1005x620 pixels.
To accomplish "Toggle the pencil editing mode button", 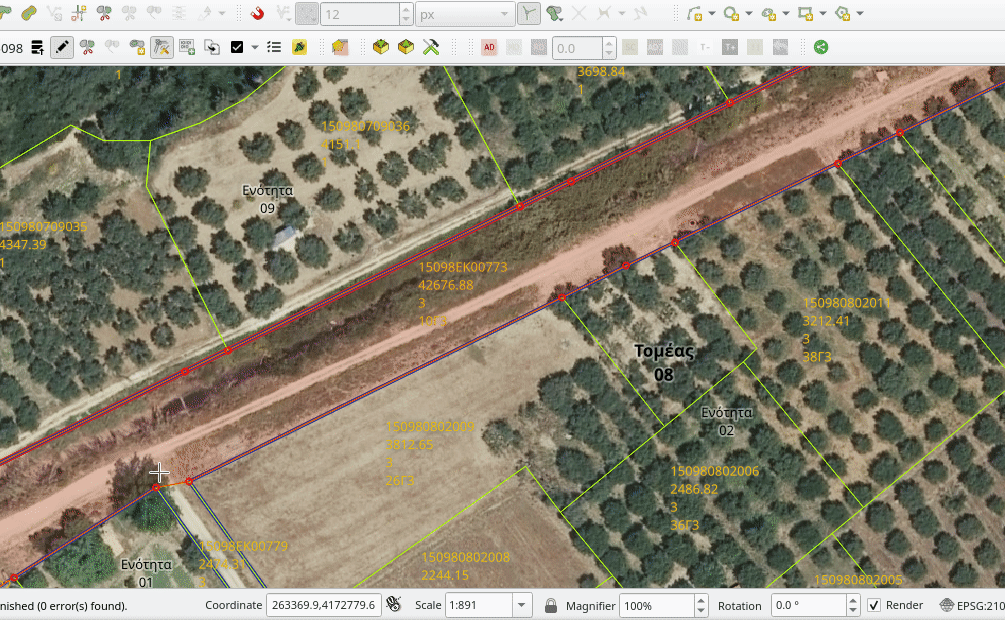I will [62, 47].
